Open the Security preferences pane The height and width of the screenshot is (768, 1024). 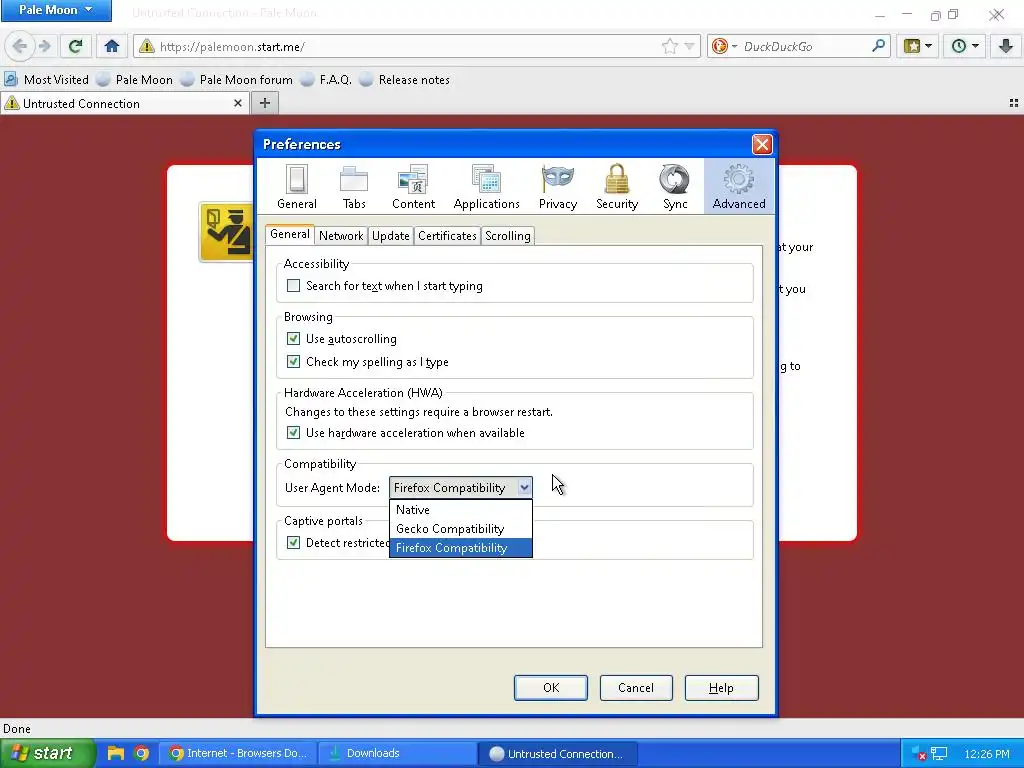tap(616, 186)
